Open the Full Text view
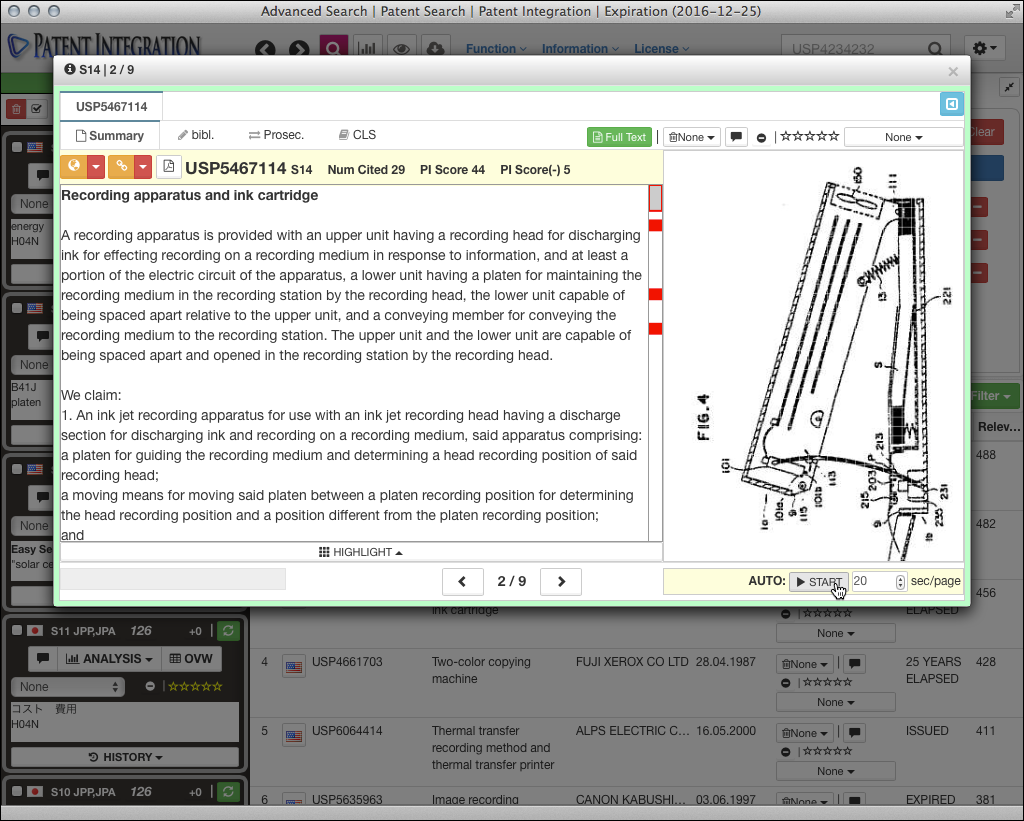The width and height of the screenshot is (1024, 821). [619, 137]
